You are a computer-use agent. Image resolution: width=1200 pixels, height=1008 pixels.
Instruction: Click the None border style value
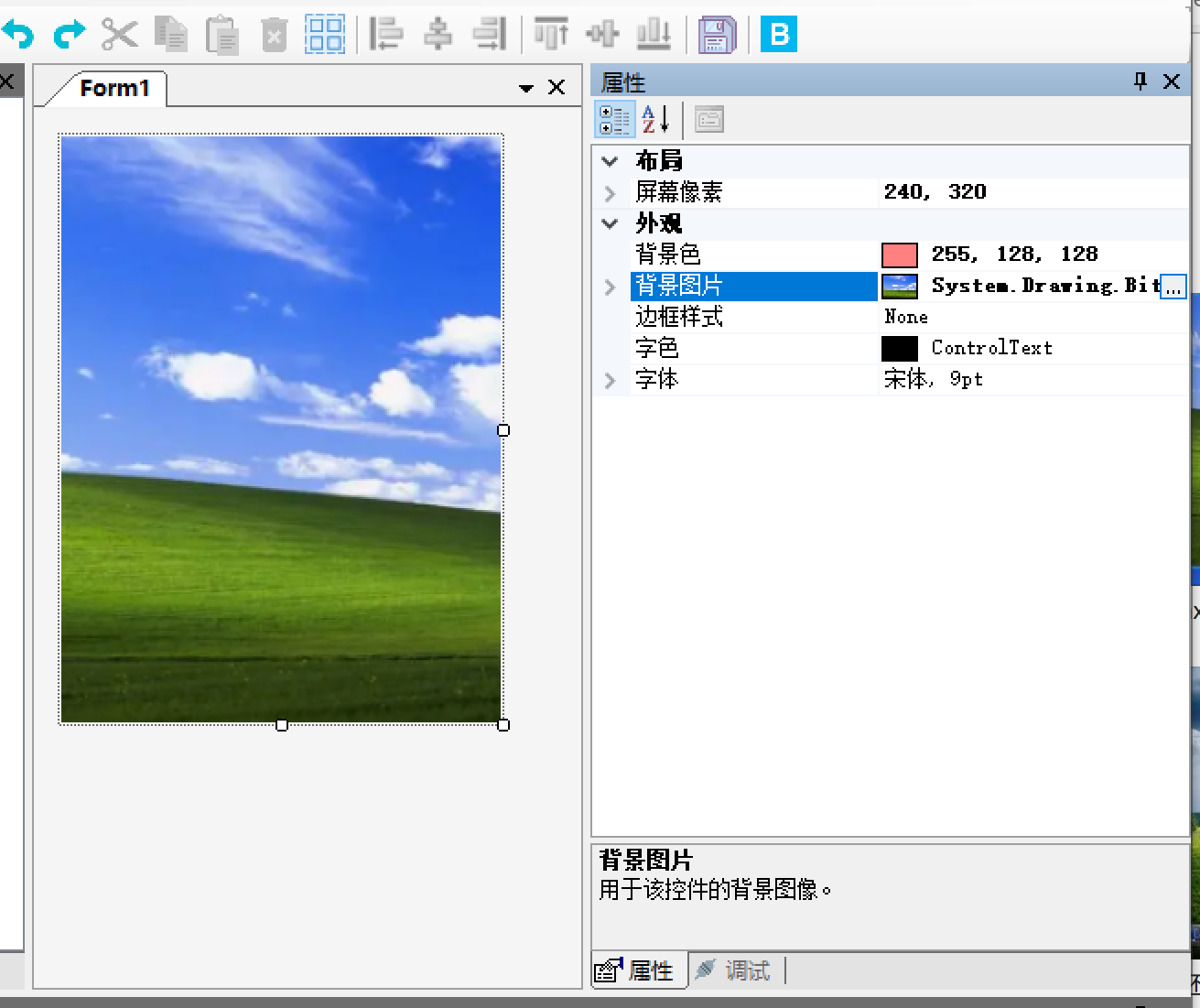click(x=906, y=317)
